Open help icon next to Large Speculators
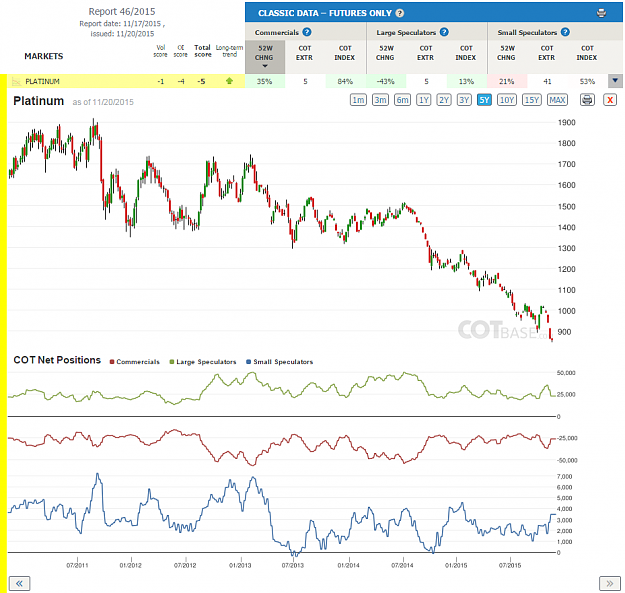The height and width of the screenshot is (593, 625). pyautogui.click(x=444, y=32)
